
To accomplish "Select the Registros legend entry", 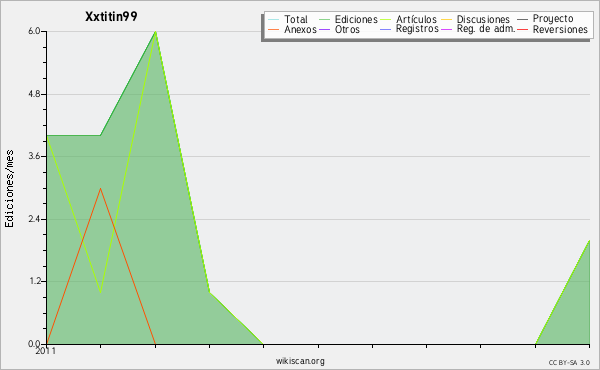I will [x=417, y=29].
